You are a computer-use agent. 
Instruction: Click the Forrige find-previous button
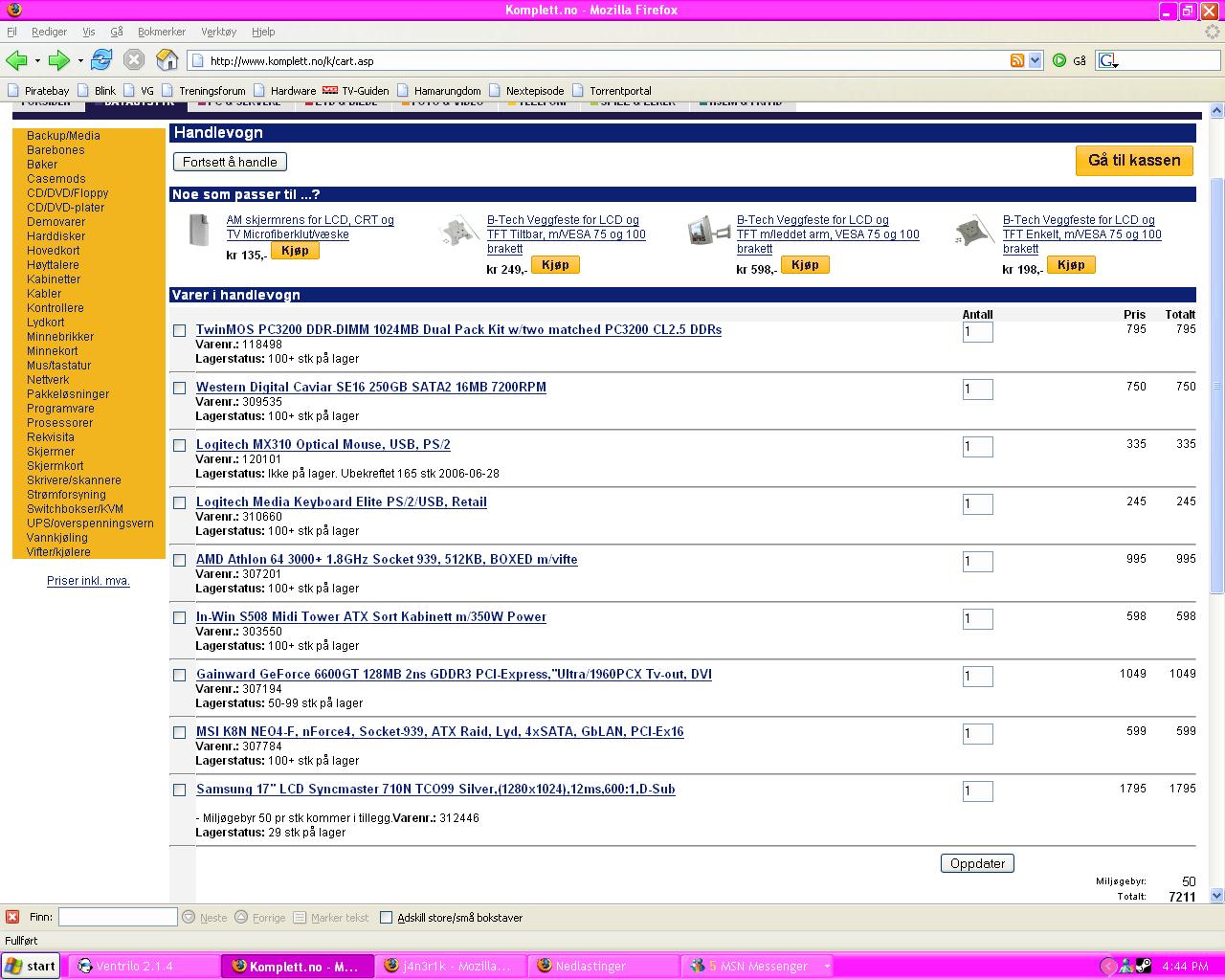point(260,917)
